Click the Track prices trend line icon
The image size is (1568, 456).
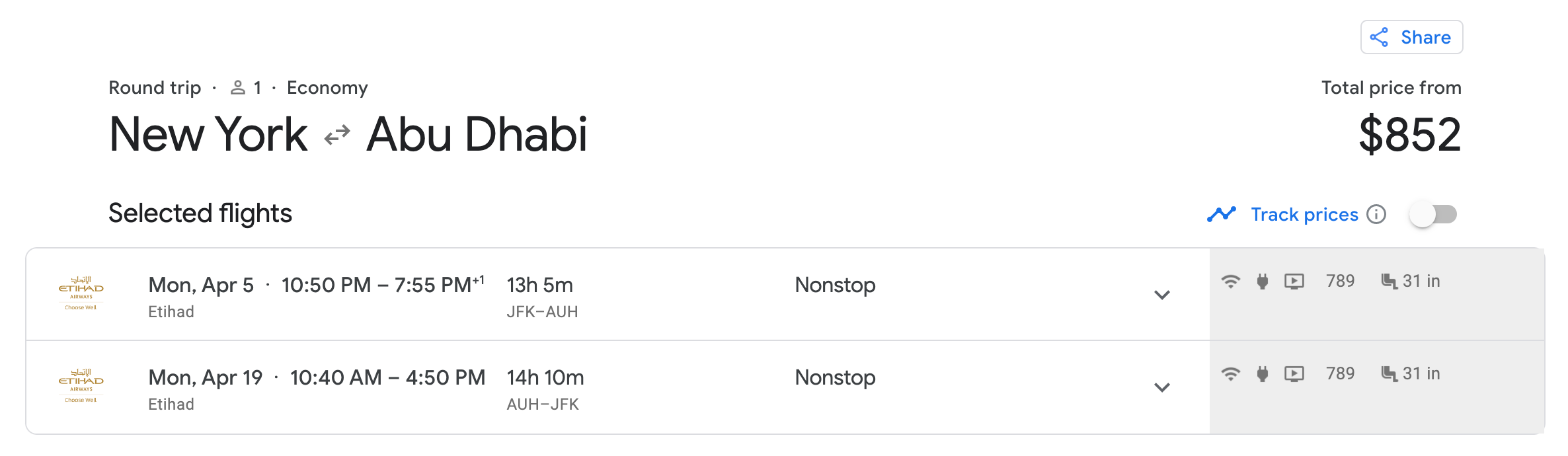pyautogui.click(x=1222, y=215)
